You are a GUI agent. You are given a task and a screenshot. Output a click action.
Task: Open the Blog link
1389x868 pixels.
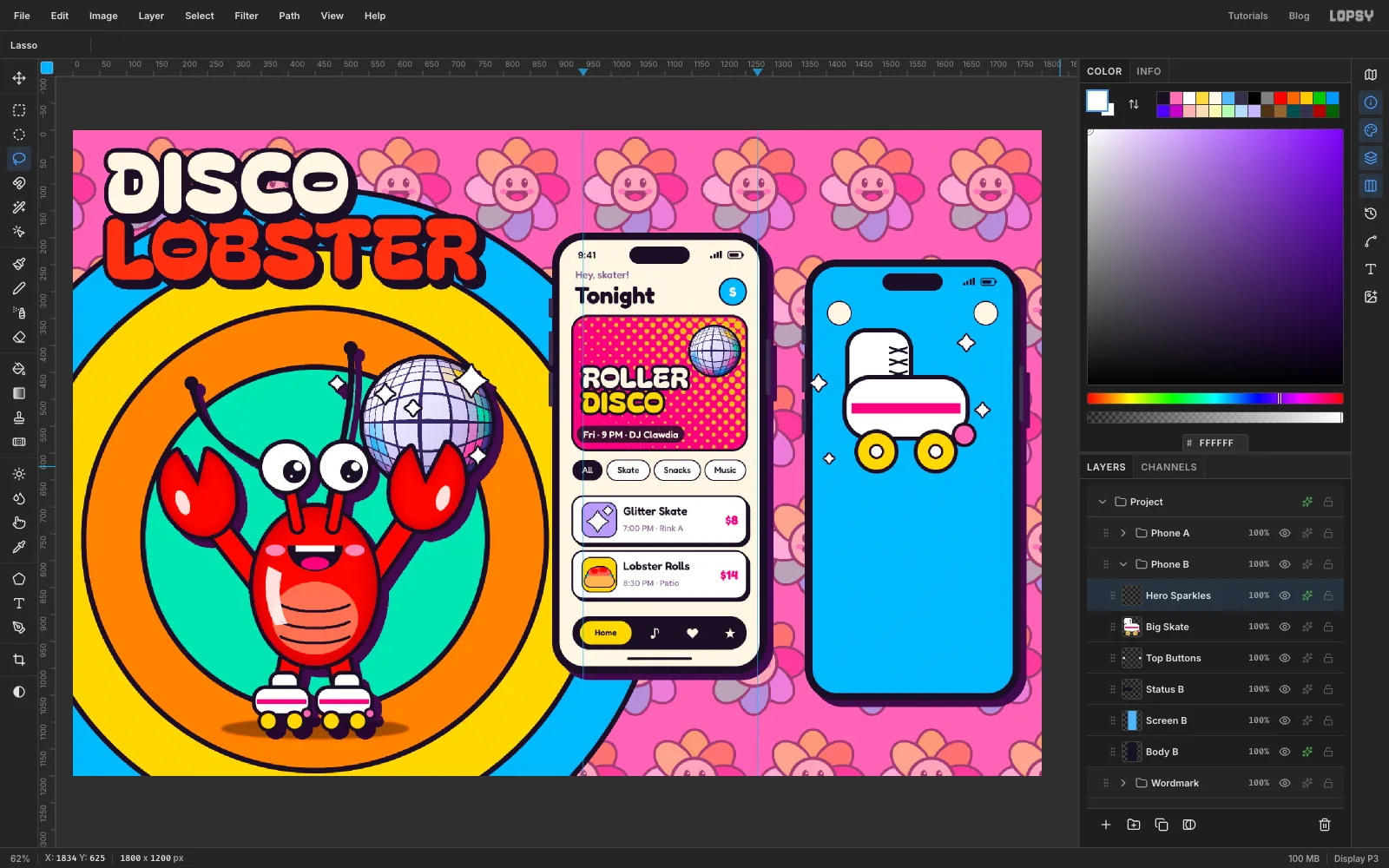1299,16
